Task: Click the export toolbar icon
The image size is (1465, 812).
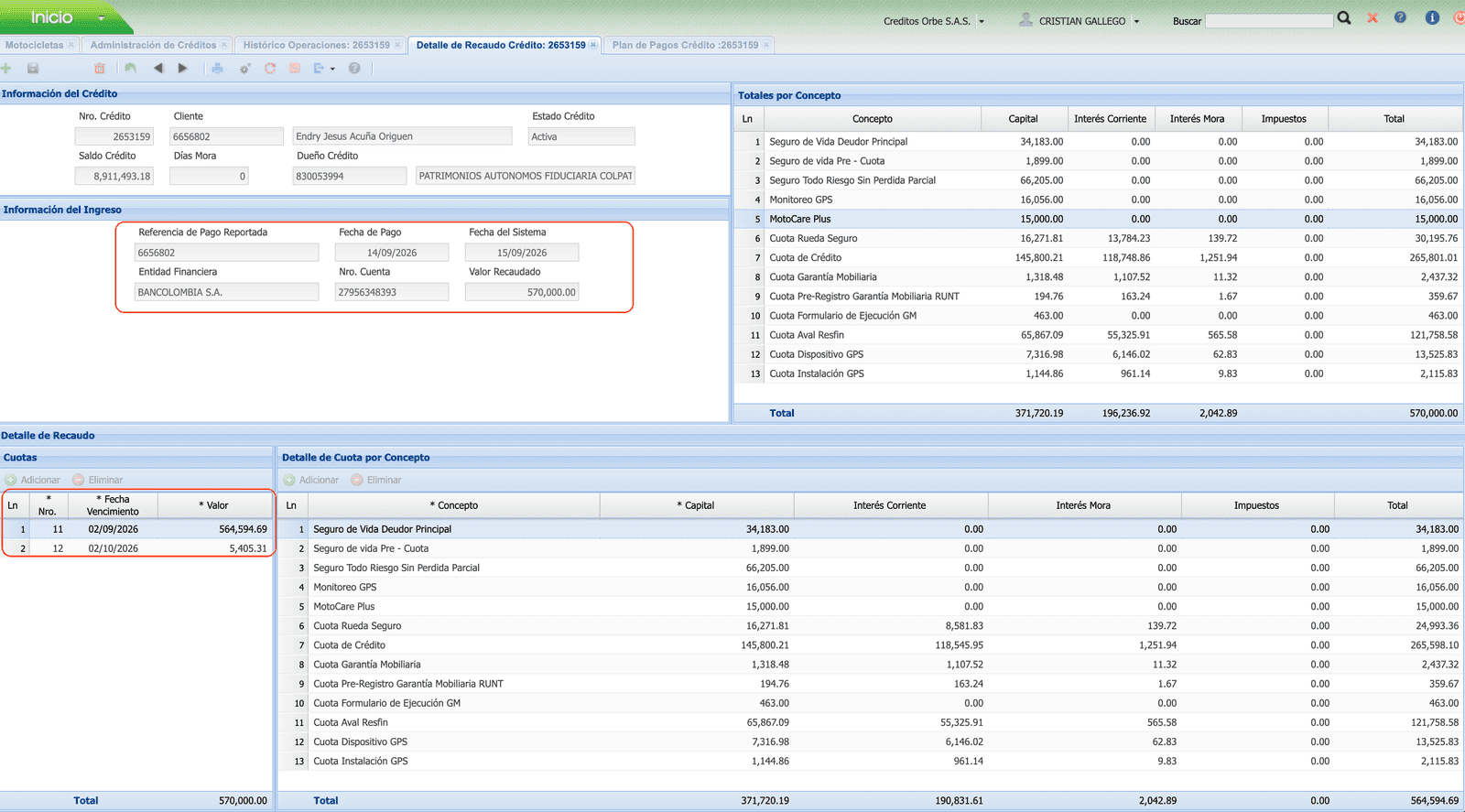Action: pos(319,69)
